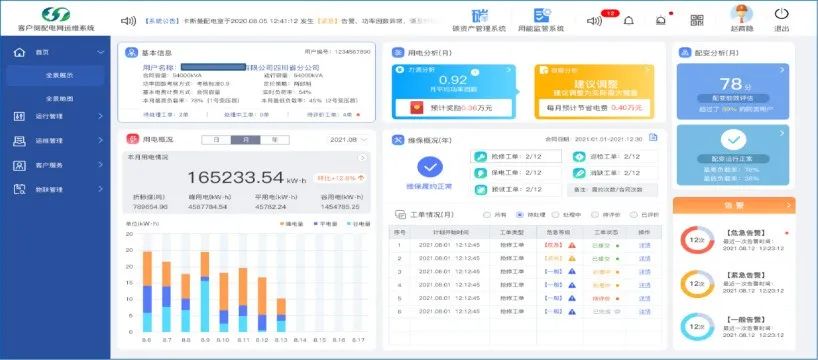Open 详情 link for row 3
The image size is (818, 360).
pos(645,271)
